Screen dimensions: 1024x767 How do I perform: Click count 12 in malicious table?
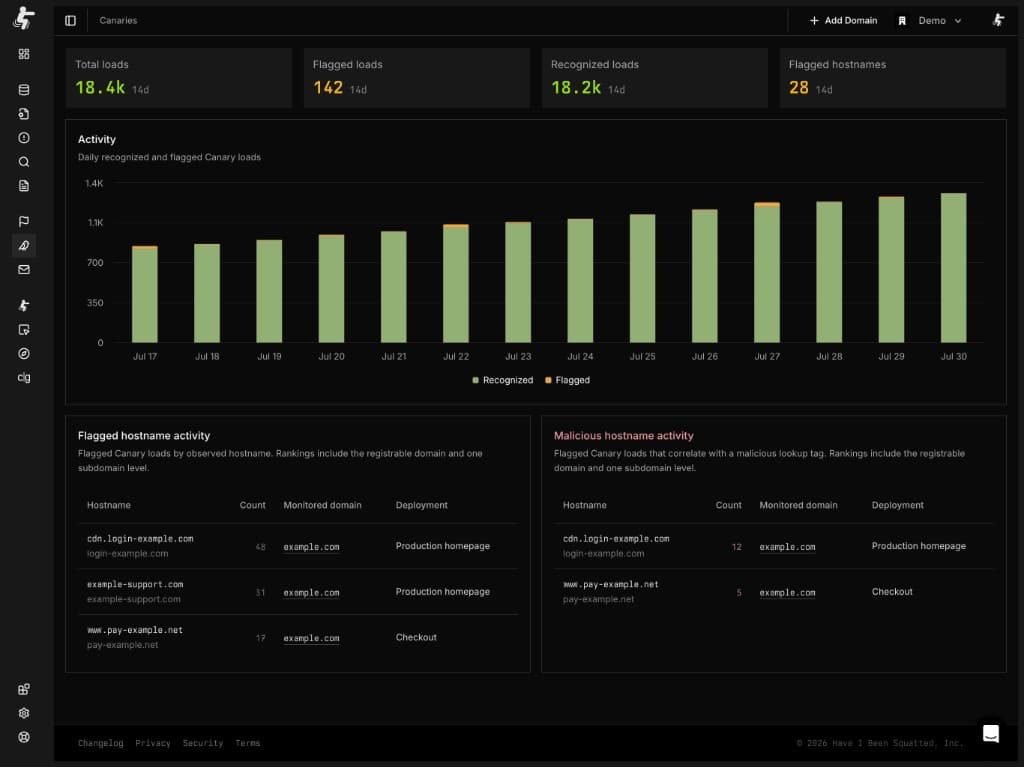coord(737,547)
